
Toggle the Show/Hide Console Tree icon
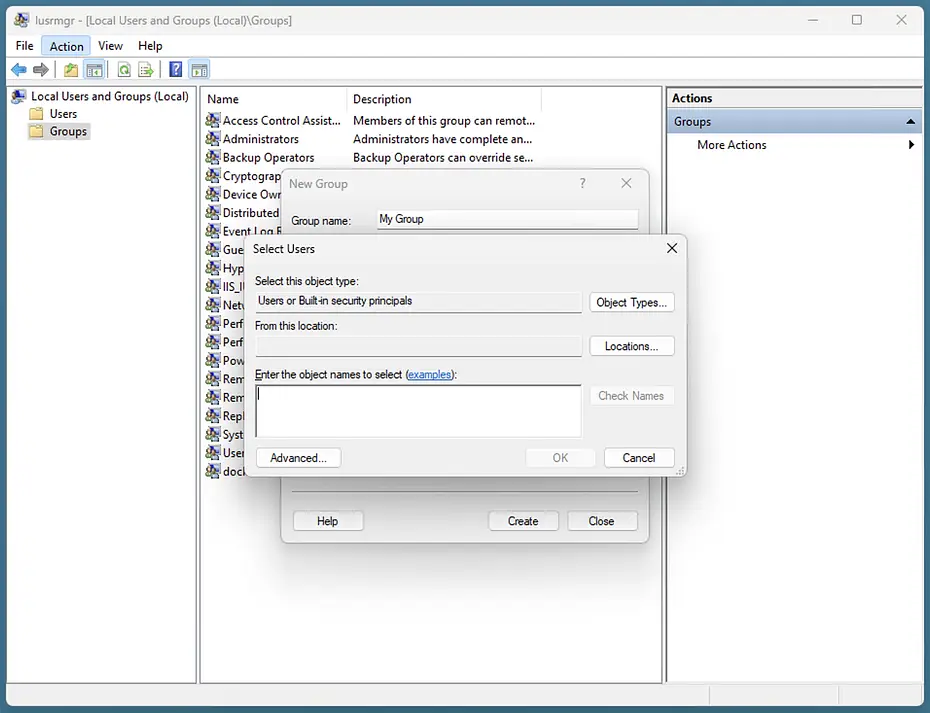pyautogui.click(x=94, y=70)
